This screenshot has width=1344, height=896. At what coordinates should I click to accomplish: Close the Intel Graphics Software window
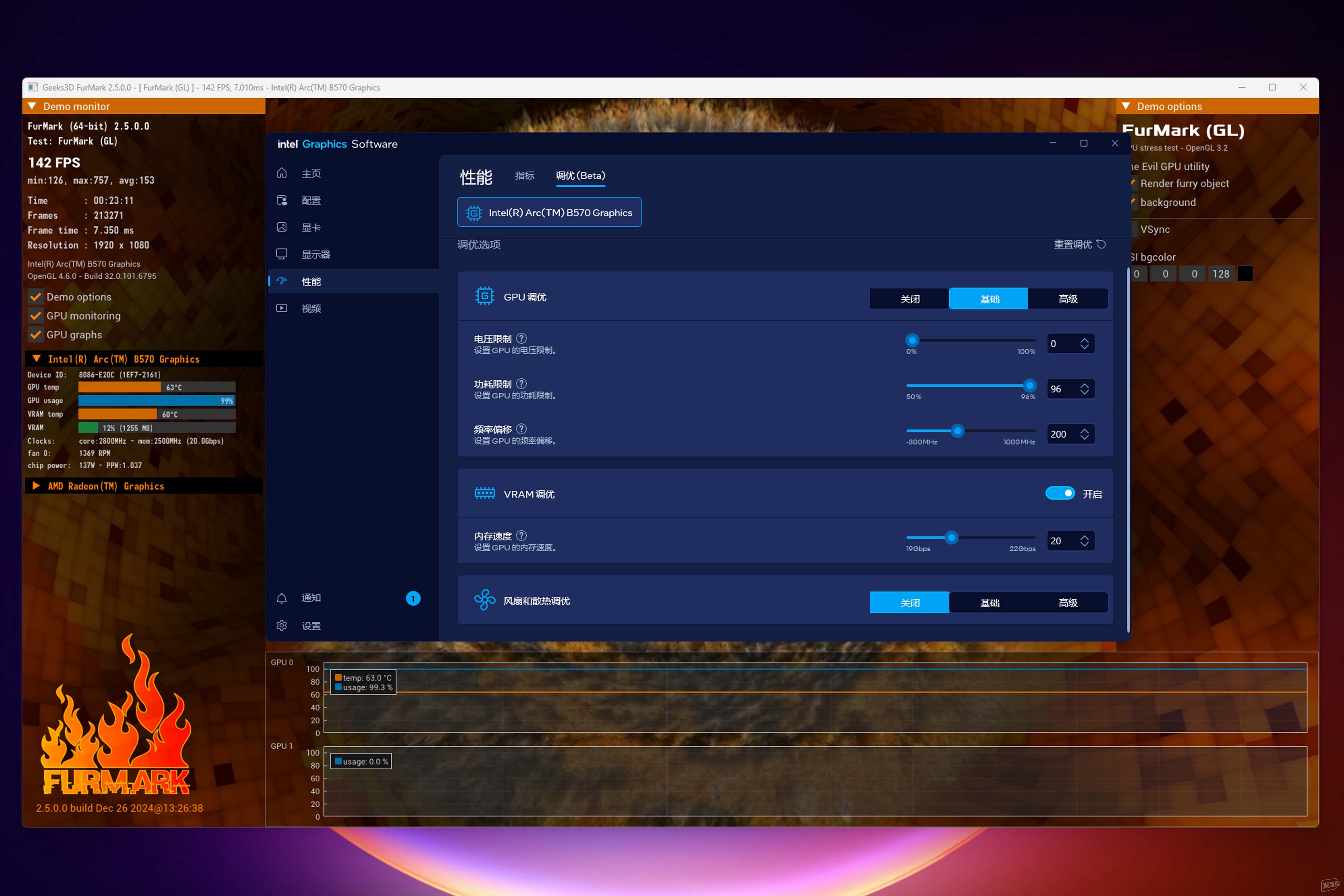(1114, 143)
